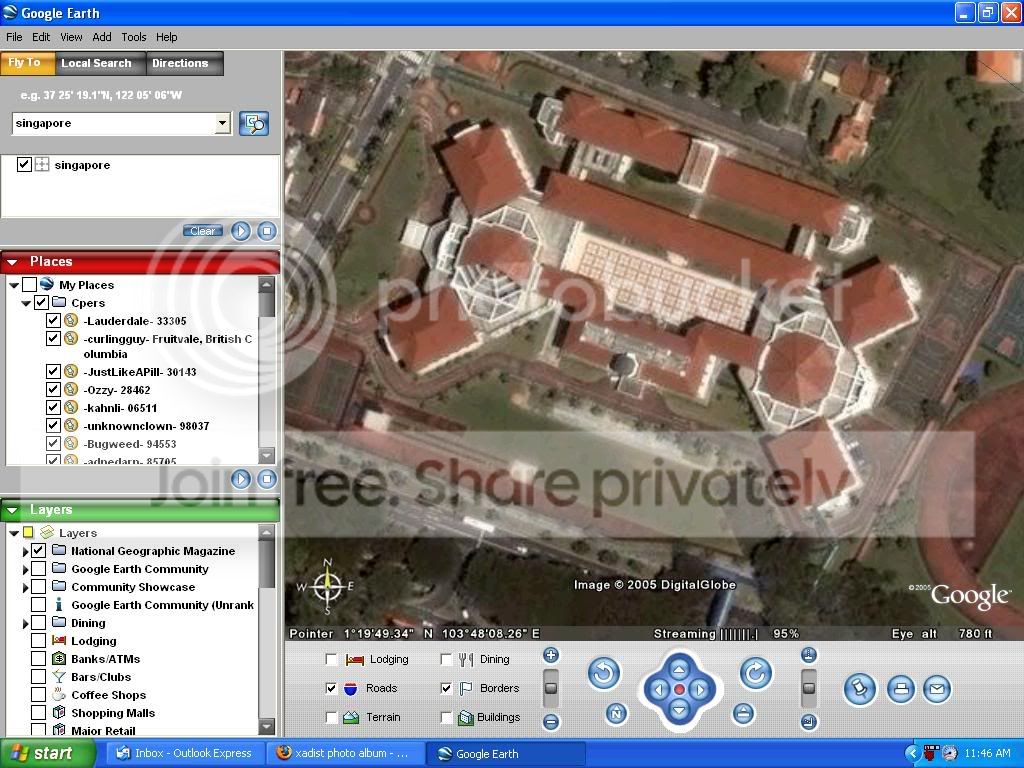Viewport: 1024px width, 768px height.
Task: Enable Terrain checkbox below map
Action: [332, 717]
